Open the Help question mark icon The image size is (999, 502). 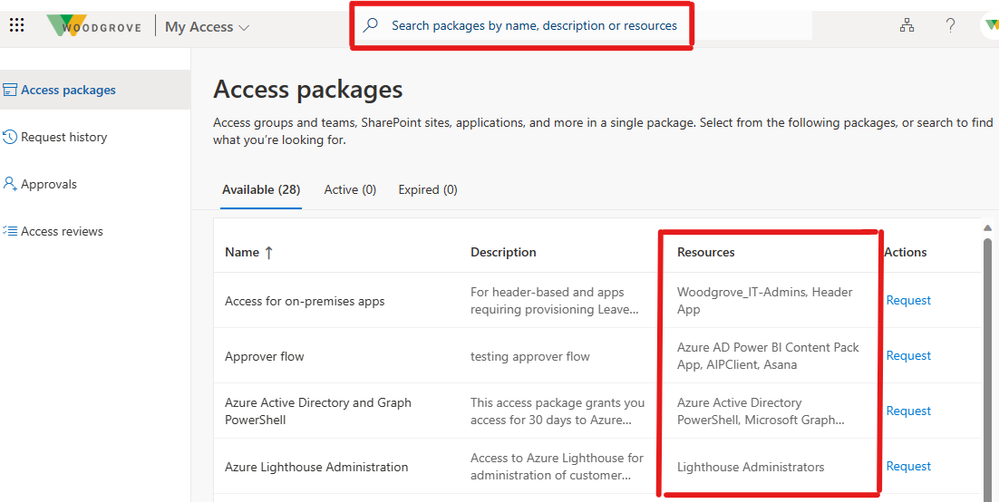coord(950,26)
